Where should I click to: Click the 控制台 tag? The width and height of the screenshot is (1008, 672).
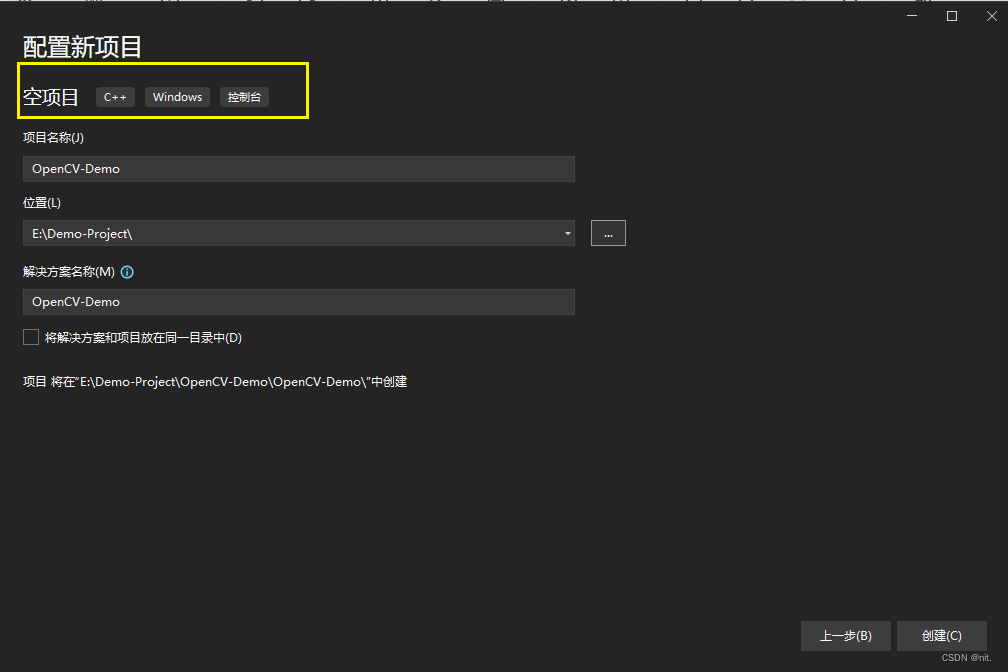244,97
